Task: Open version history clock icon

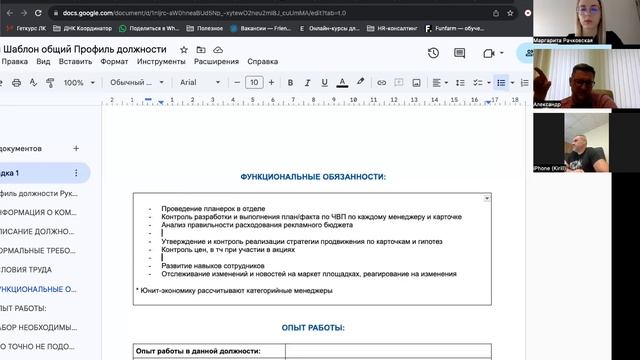Action: click(433, 53)
